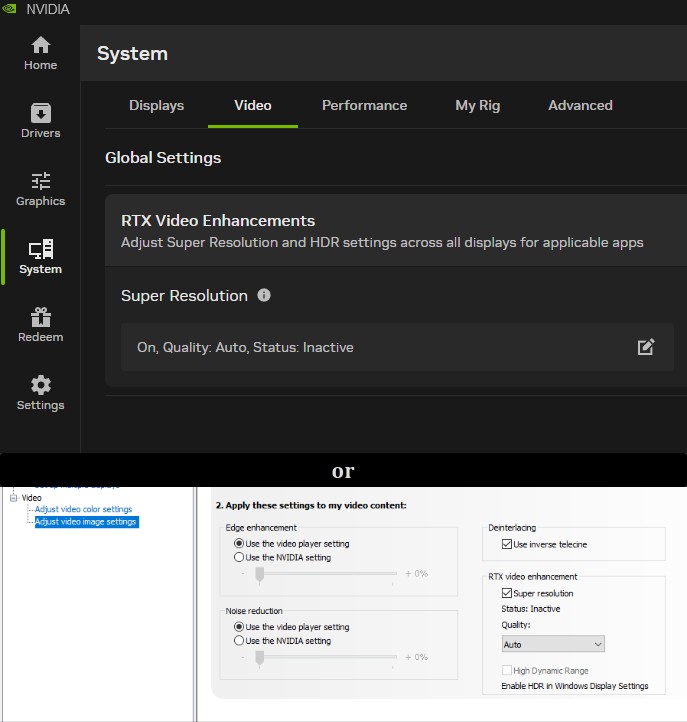Click On, Quality: Auto status row
Screen dimensions: 687x722
click(397, 347)
